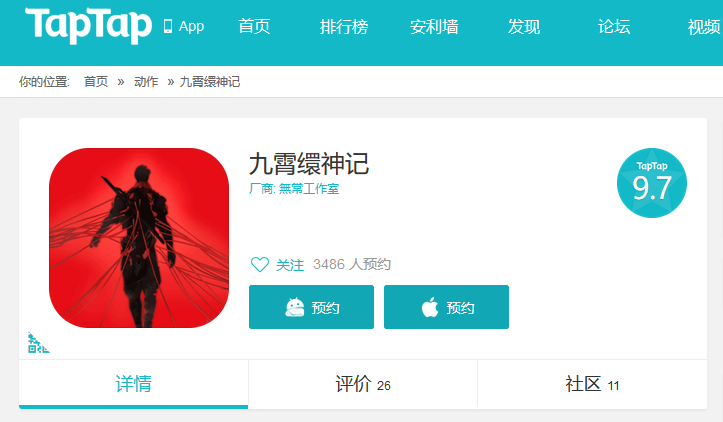Open 发现 in navigation bar
This screenshot has width=723, height=422.
pyautogui.click(x=524, y=26)
